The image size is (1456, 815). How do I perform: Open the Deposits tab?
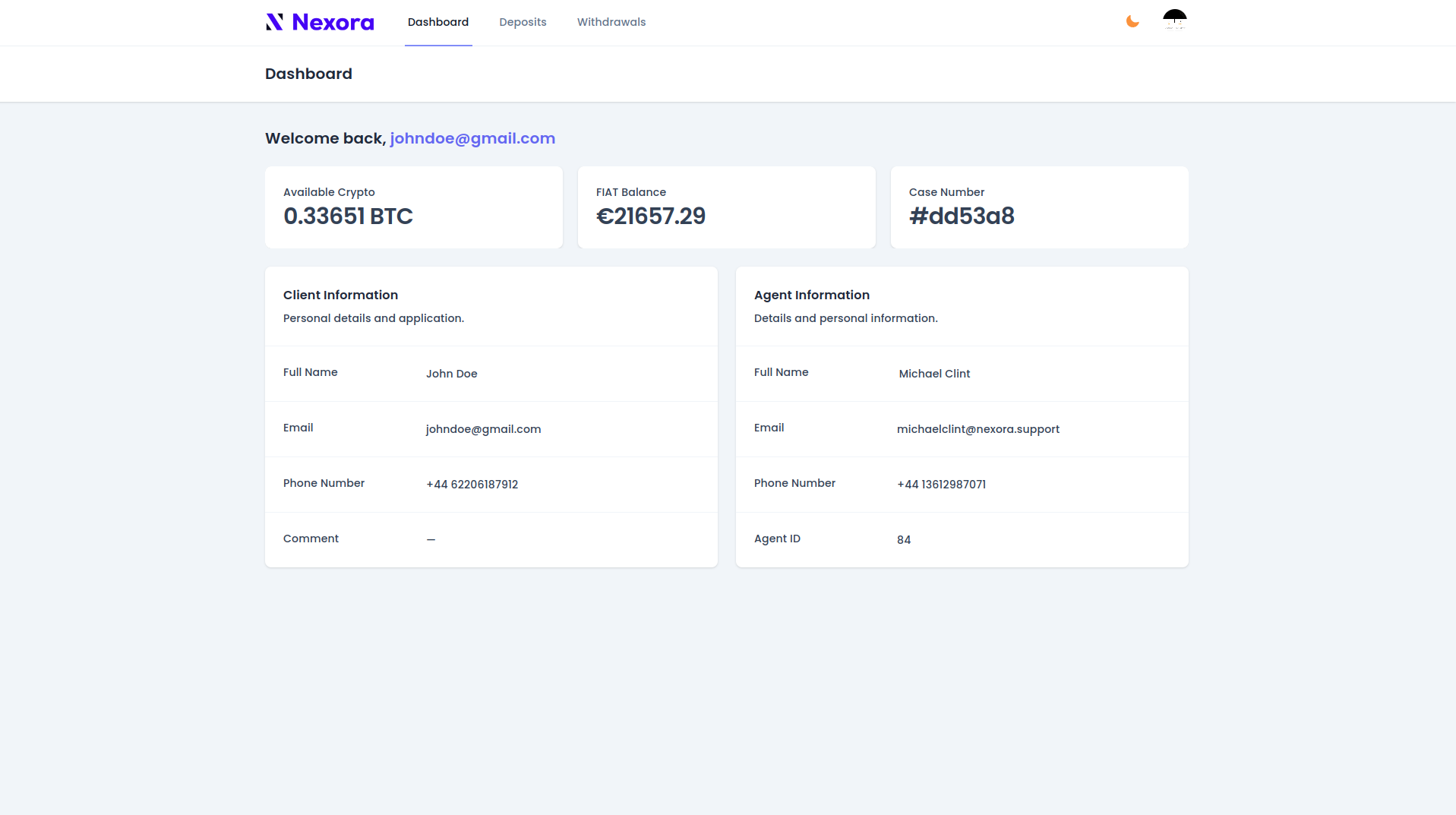click(x=523, y=22)
